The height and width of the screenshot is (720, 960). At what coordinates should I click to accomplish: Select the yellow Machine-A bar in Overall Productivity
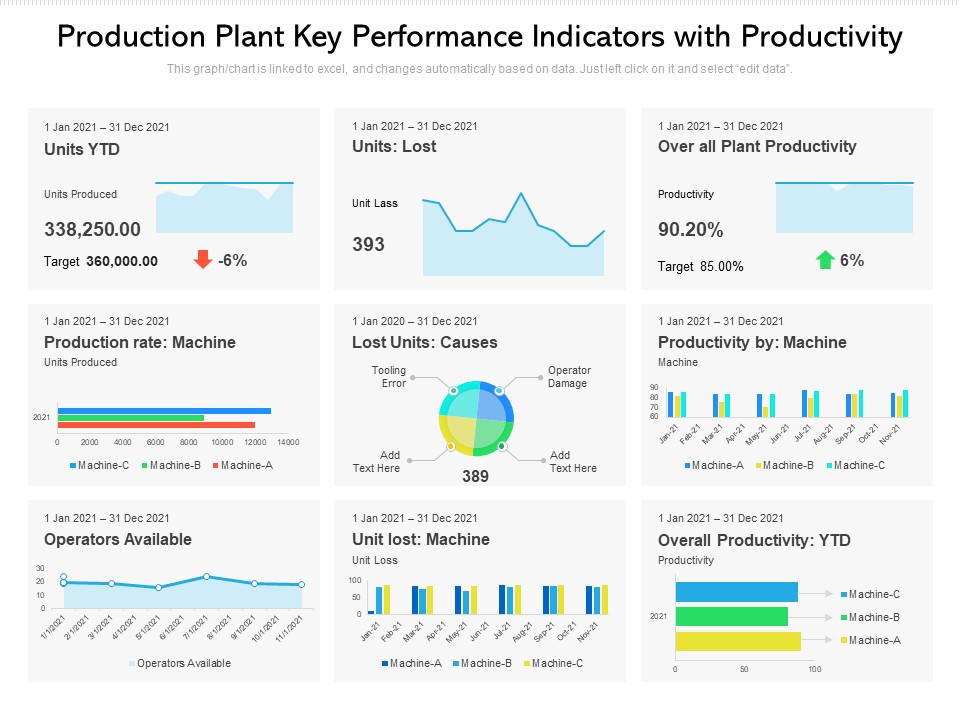pos(738,641)
